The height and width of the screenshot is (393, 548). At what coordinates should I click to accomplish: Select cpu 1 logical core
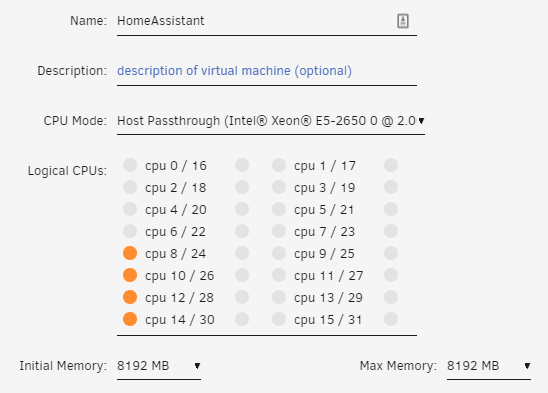click(279, 165)
